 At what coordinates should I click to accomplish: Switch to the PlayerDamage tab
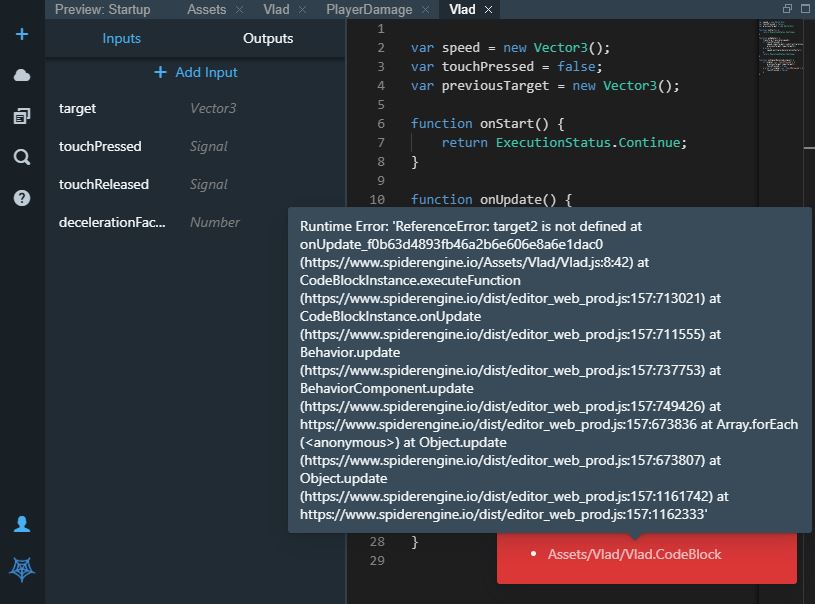click(368, 10)
